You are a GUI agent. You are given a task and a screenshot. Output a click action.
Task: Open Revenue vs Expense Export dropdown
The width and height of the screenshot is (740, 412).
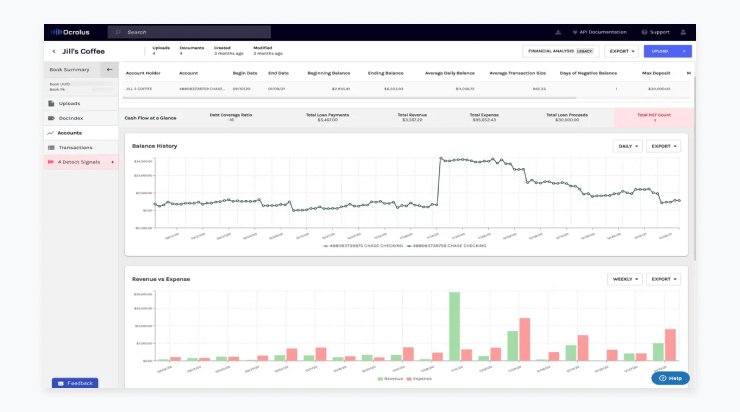(664, 279)
